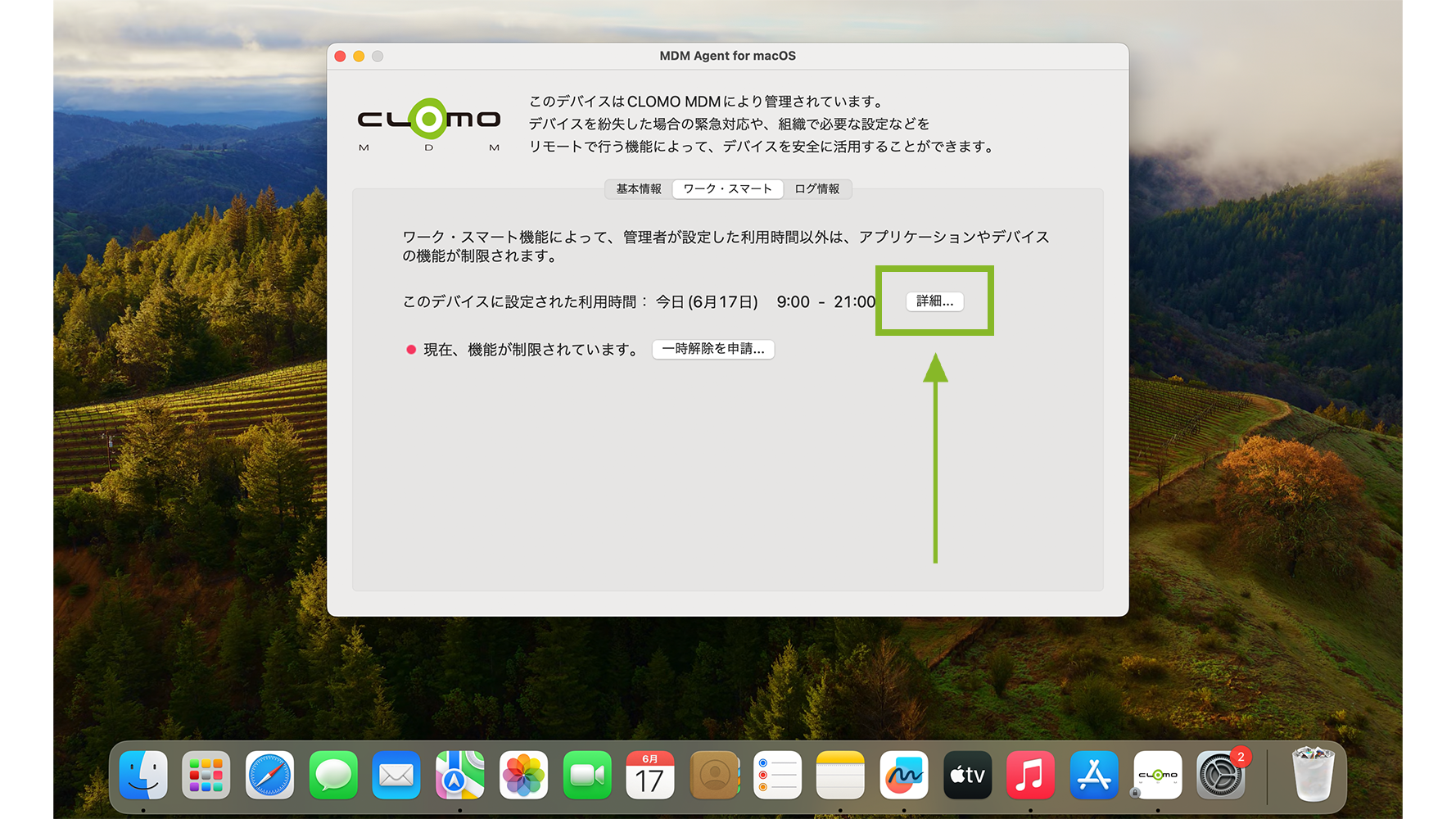The image size is (1456, 819).
Task: Open the Notes app in the Dock
Action: tap(840, 775)
